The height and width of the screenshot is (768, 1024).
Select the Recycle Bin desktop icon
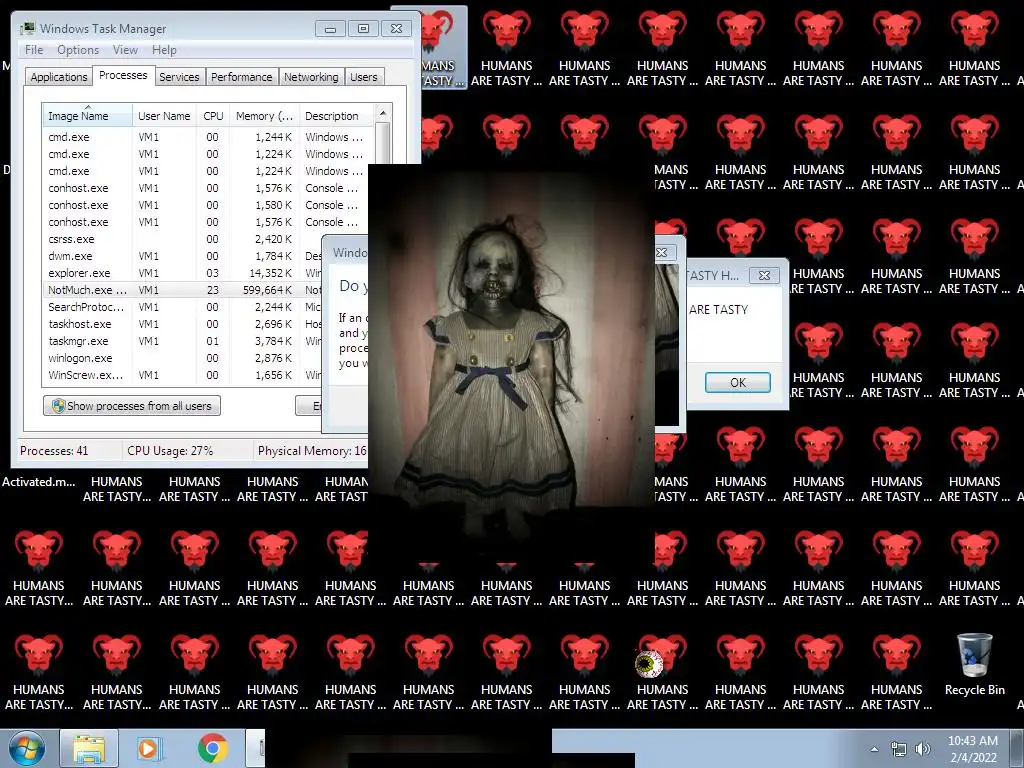974,664
